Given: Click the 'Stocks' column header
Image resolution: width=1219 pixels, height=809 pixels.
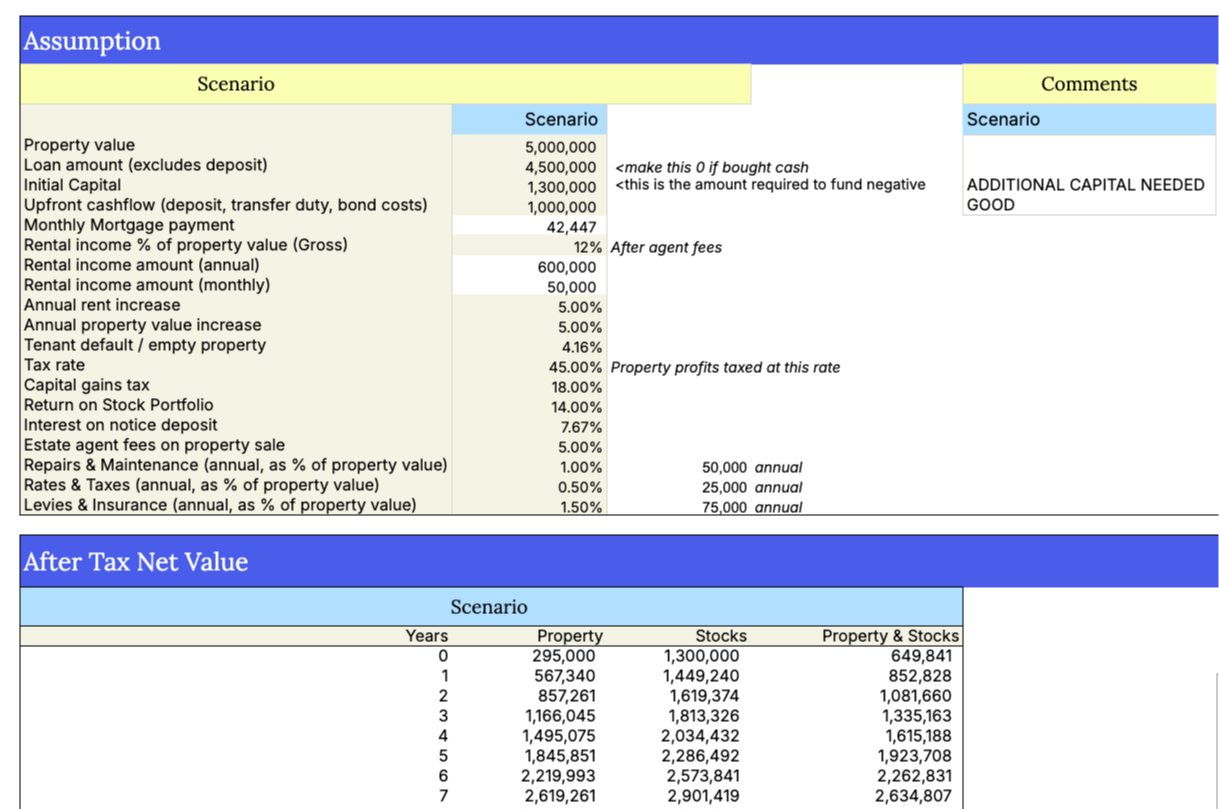Looking at the screenshot, I should click(721, 636).
